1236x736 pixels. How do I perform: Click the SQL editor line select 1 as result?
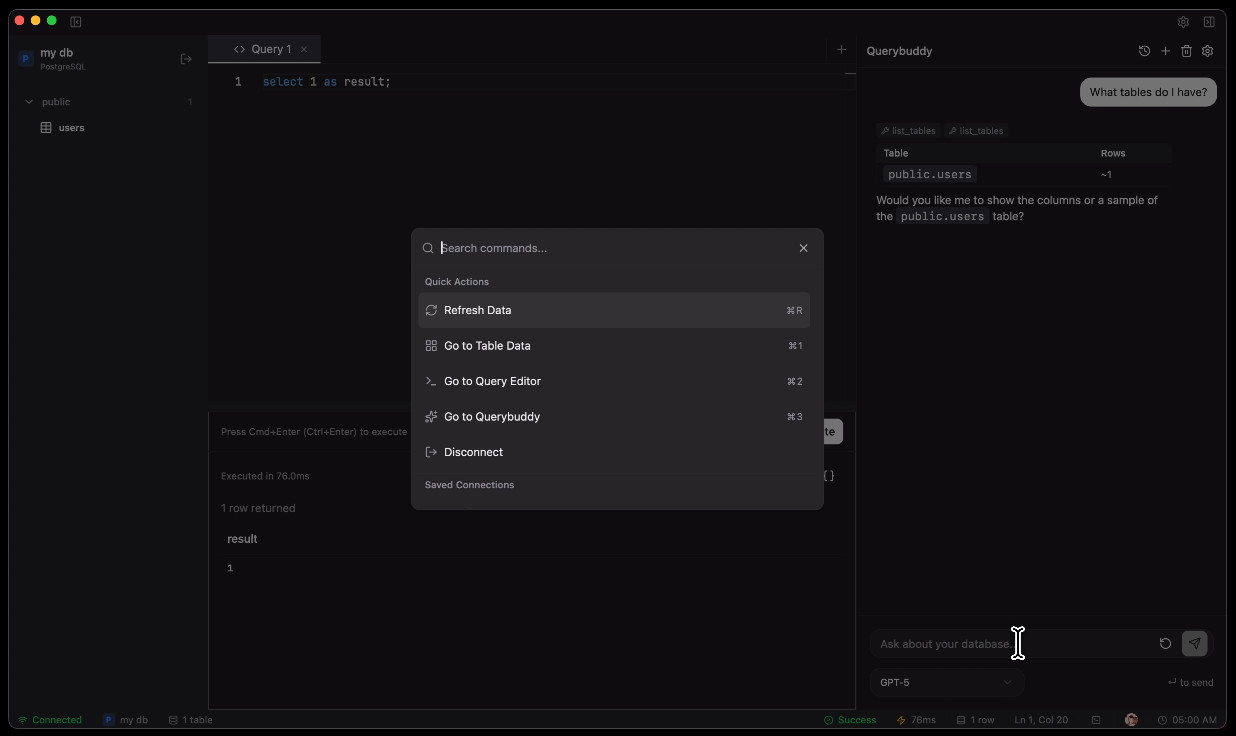pos(327,82)
